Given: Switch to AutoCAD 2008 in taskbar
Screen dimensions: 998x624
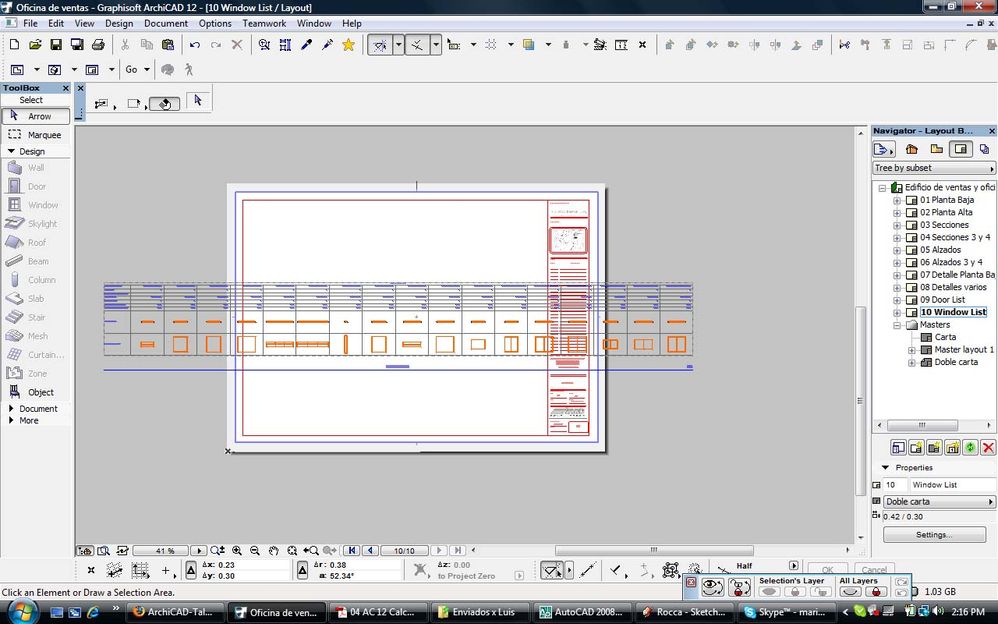Looking at the screenshot, I should point(580,612).
